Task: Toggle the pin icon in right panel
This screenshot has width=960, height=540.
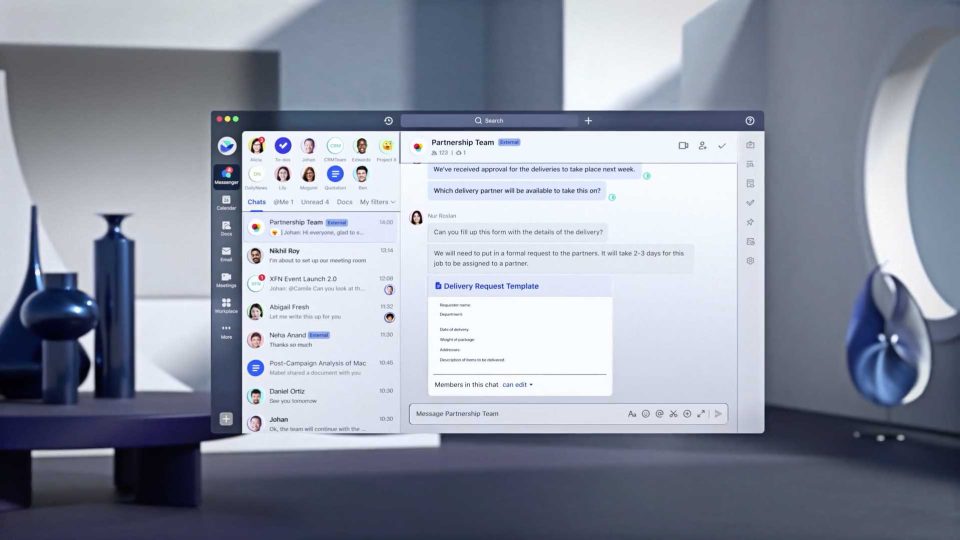Action: click(750, 222)
